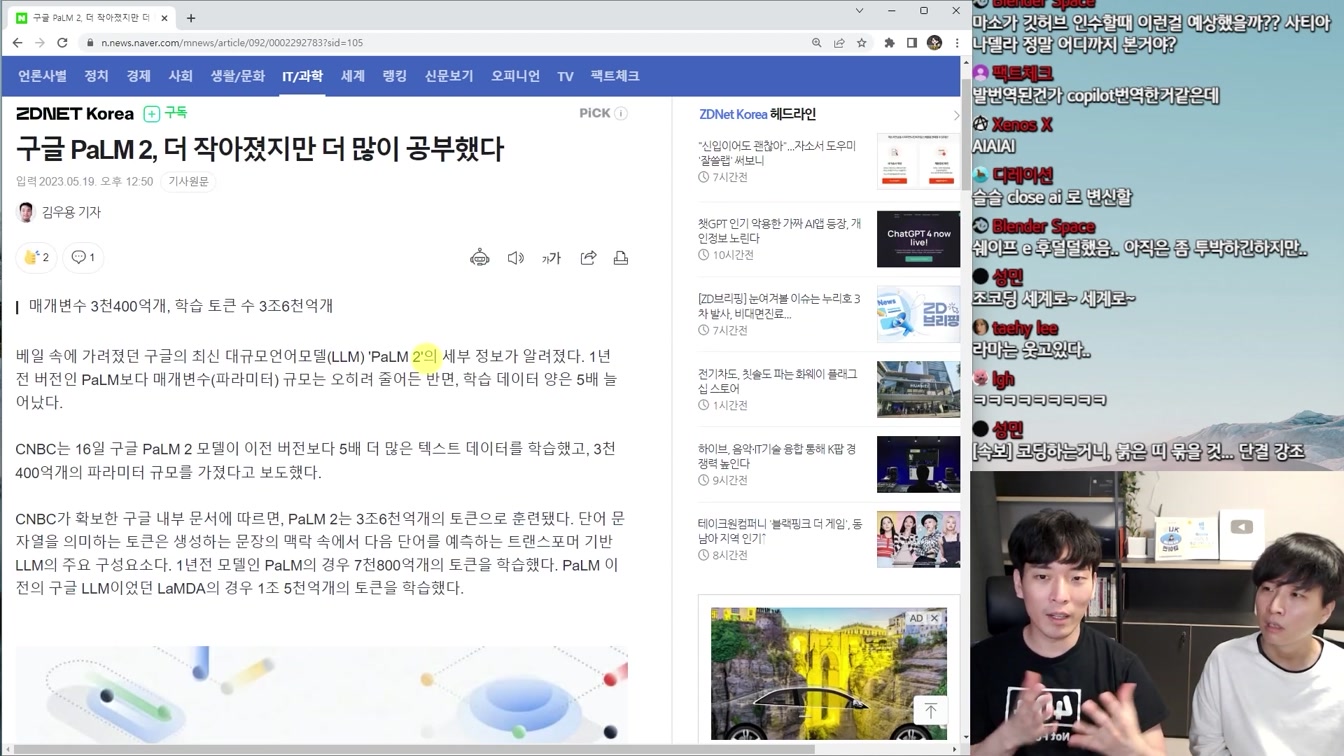Select the IT/과학 section tab
Viewport: 1344px width, 756px height.
tap(302, 76)
